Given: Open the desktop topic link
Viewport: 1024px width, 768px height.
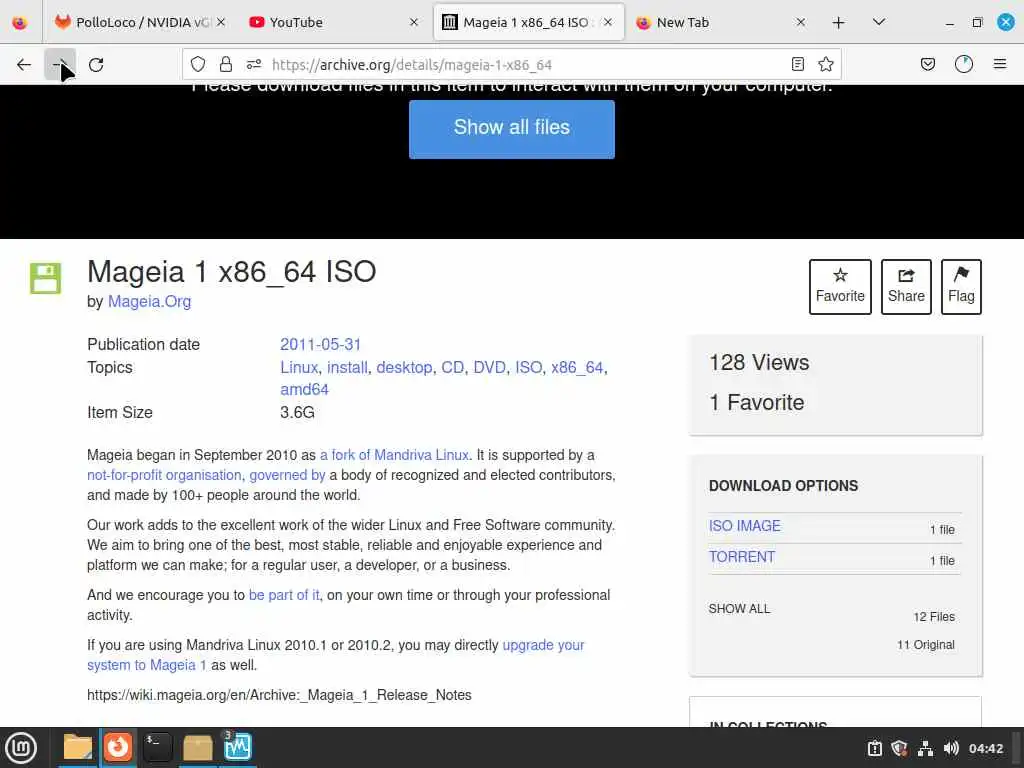Looking at the screenshot, I should click(404, 367).
